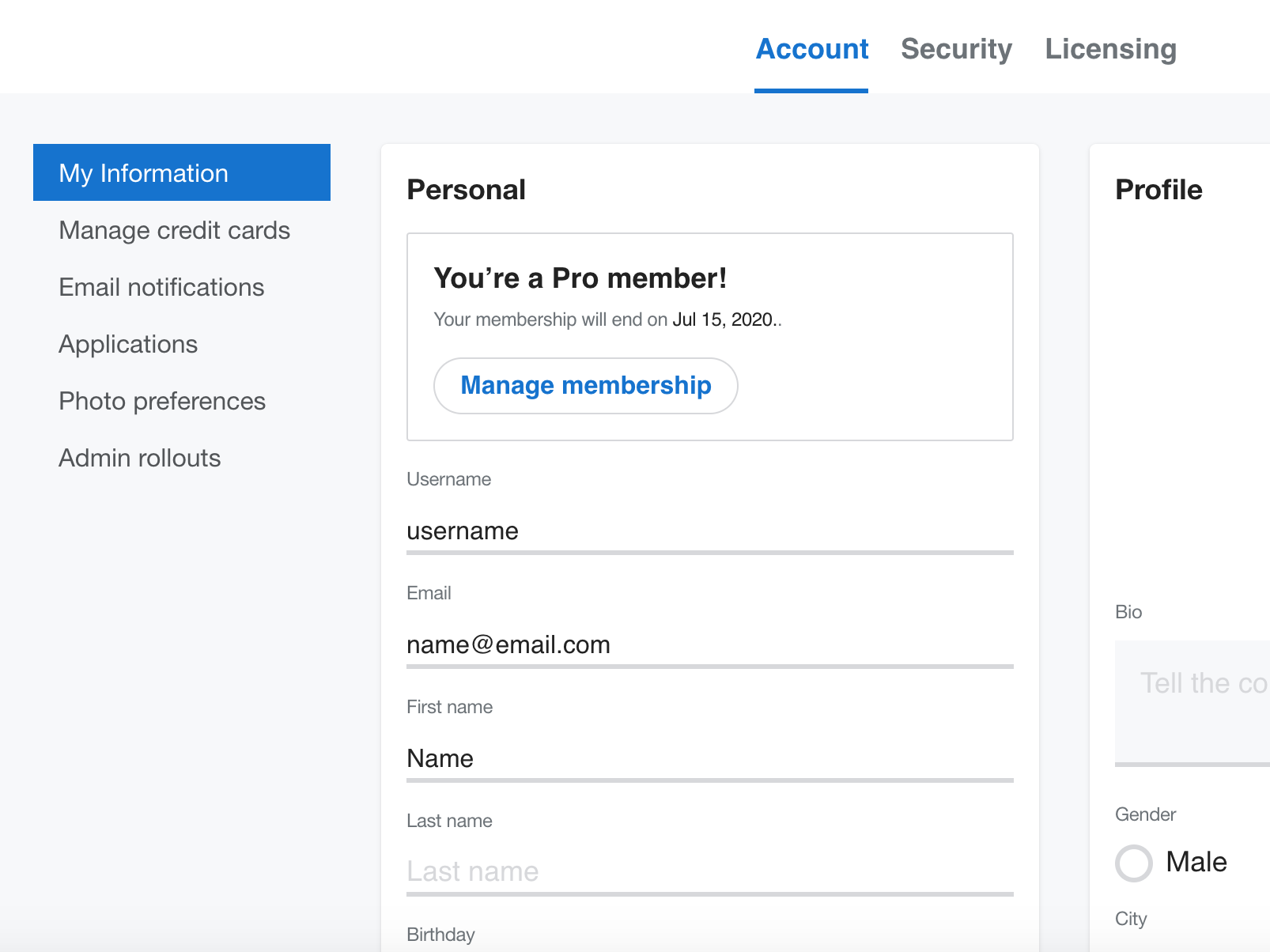
Task: Open Manage credit cards settings
Action: pyautogui.click(x=174, y=230)
